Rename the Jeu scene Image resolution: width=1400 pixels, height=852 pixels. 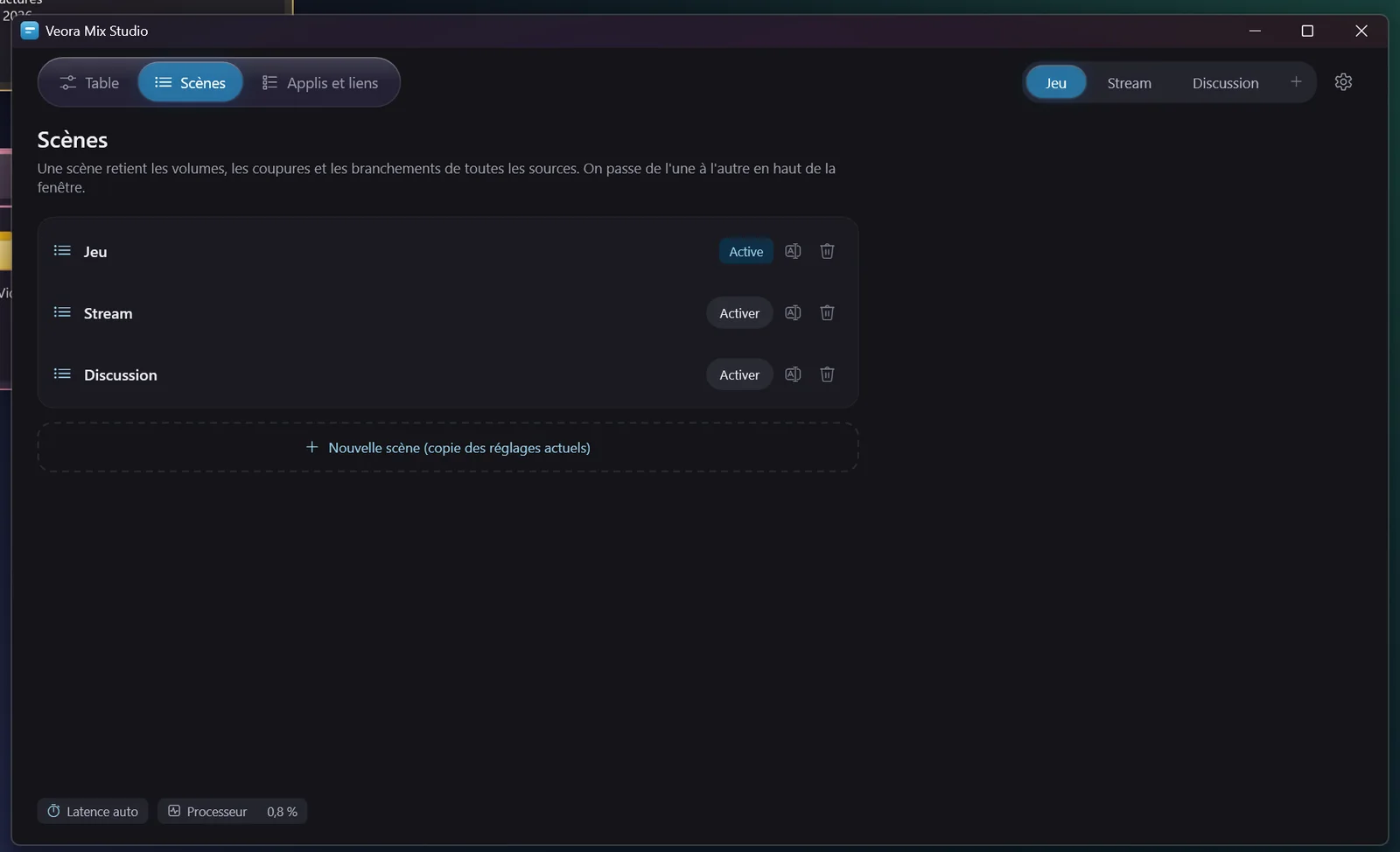(x=793, y=251)
